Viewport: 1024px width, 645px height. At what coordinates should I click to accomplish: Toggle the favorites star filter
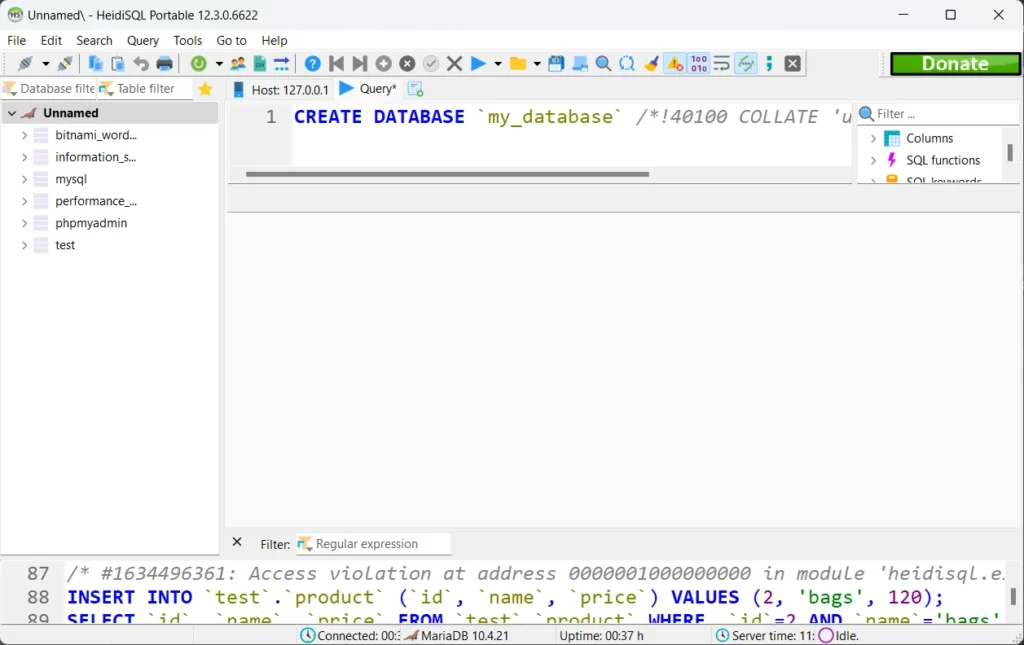pos(205,89)
